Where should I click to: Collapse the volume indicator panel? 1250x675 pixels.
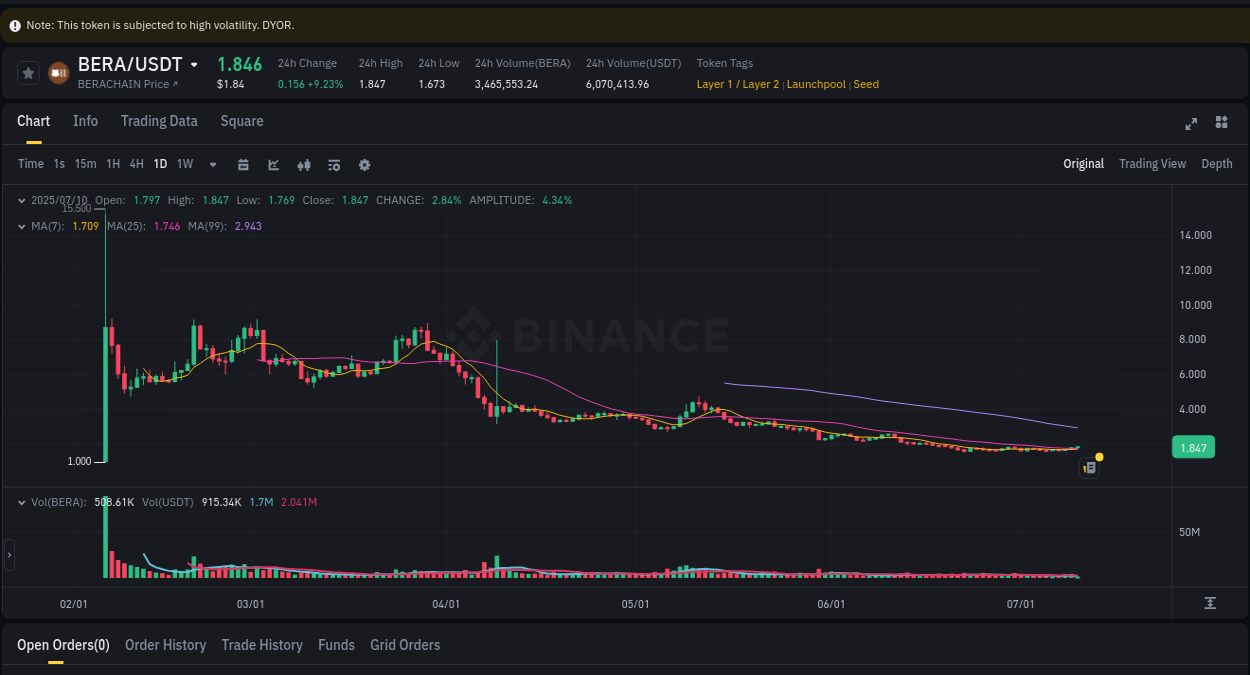pyautogui.click(x=21, y=502)
